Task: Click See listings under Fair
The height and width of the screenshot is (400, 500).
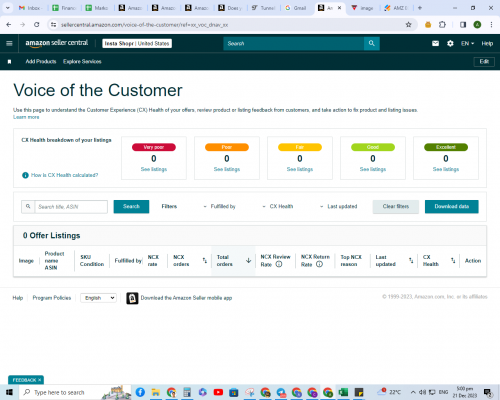Action: point(300,169)
